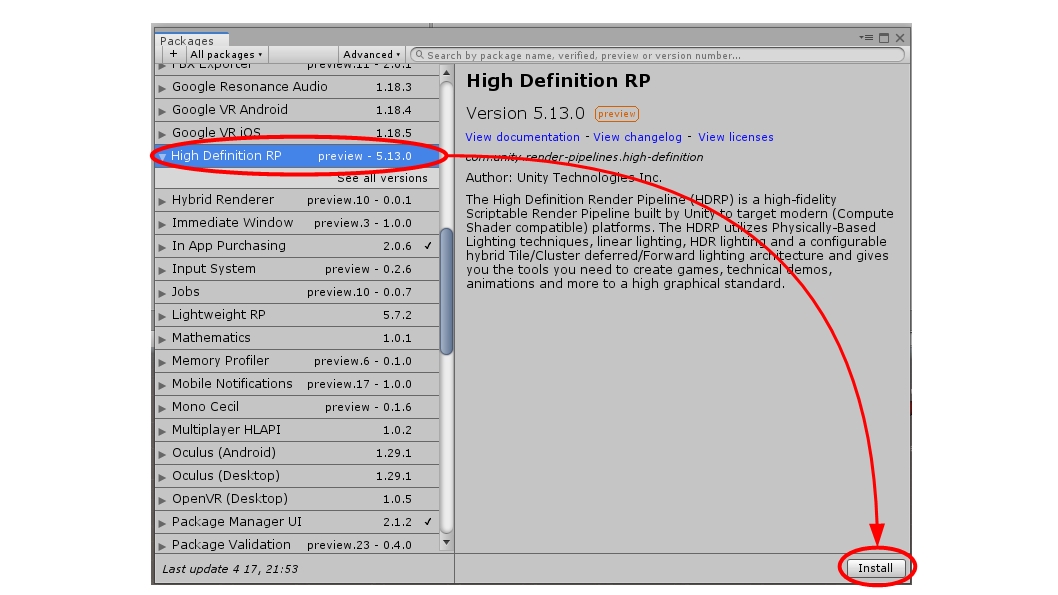Expand the OpenVR (Desktop) entry

(162, 499)
